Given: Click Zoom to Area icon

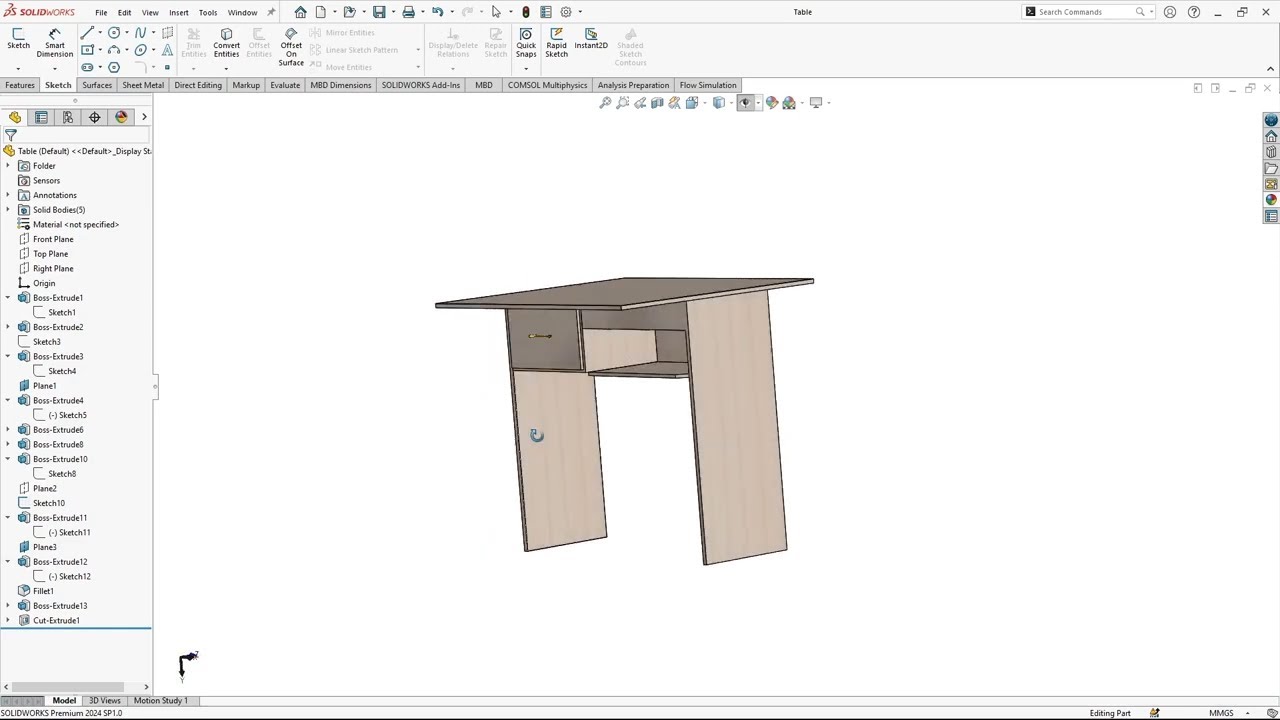Looking at the screenshot, I should coord(622,103).
